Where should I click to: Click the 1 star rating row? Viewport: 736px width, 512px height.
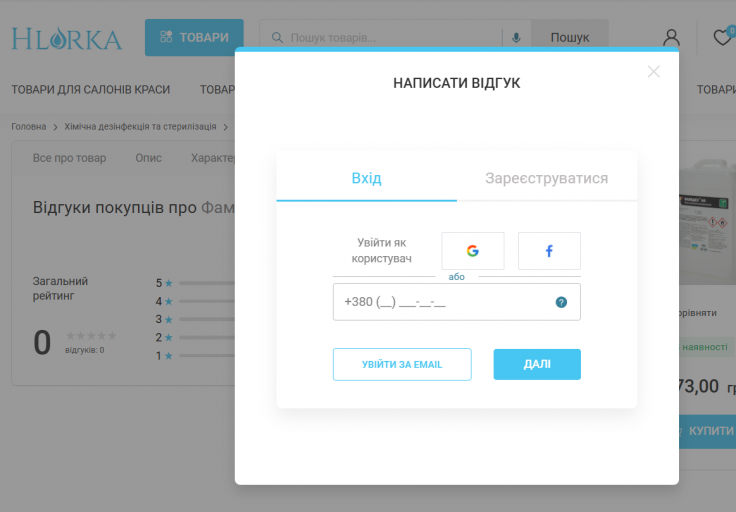pos(195,356)
